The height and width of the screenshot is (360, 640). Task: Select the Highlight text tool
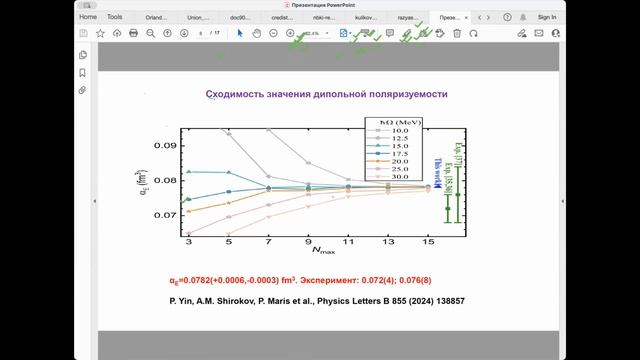pos(407,33)
